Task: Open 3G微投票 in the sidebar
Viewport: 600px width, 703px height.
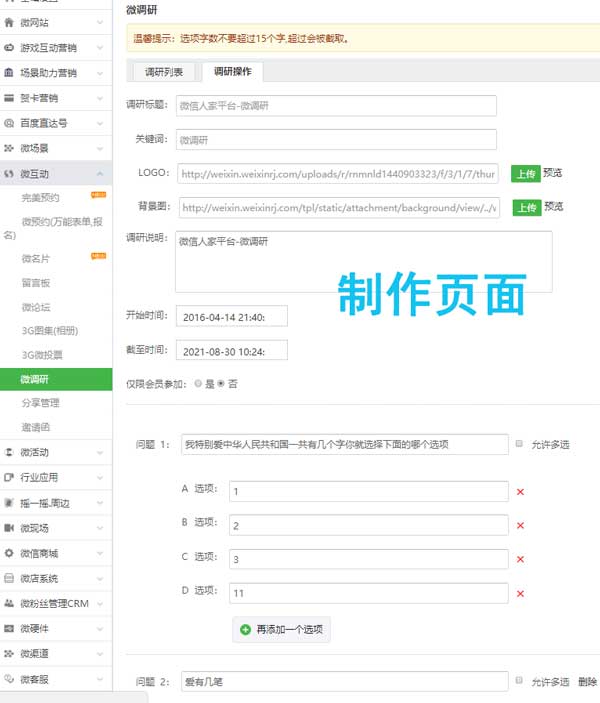Action: (x=42, y=355)
